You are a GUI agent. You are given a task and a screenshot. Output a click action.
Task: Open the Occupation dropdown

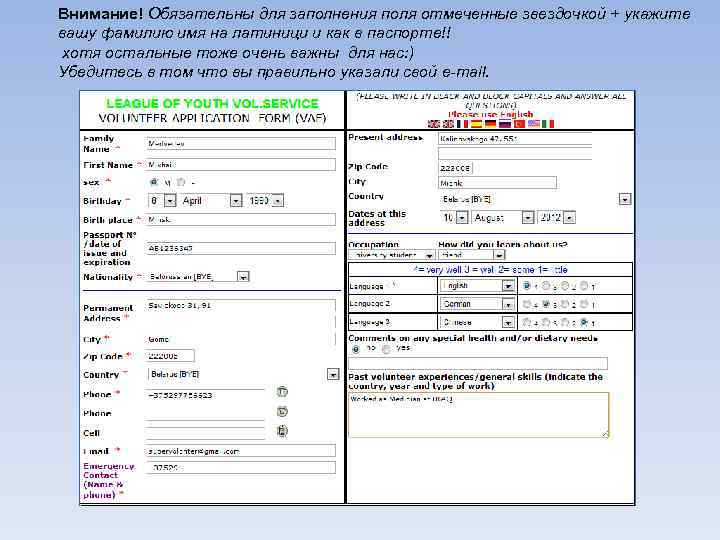(x=429, y=255)
